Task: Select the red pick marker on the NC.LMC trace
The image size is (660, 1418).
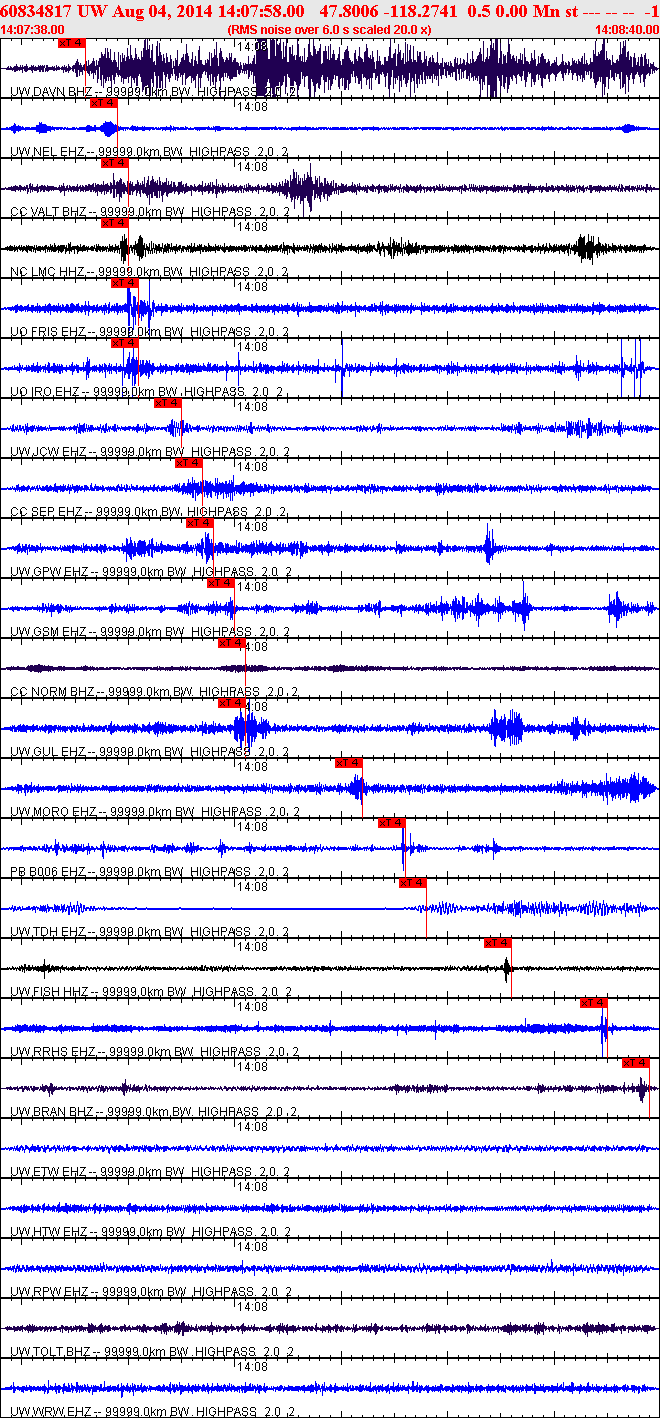Action: [x=115, y=223]
